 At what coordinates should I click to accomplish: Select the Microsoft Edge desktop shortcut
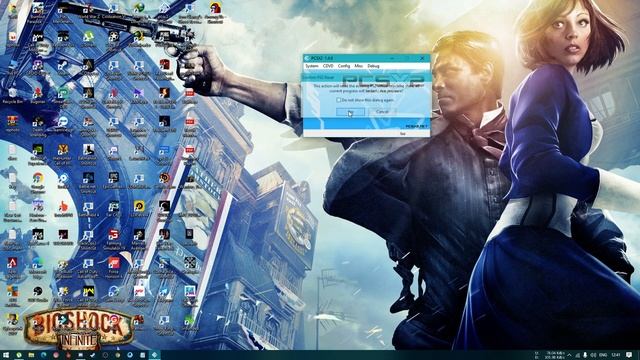pyautogui.click(x=38, y=267)
